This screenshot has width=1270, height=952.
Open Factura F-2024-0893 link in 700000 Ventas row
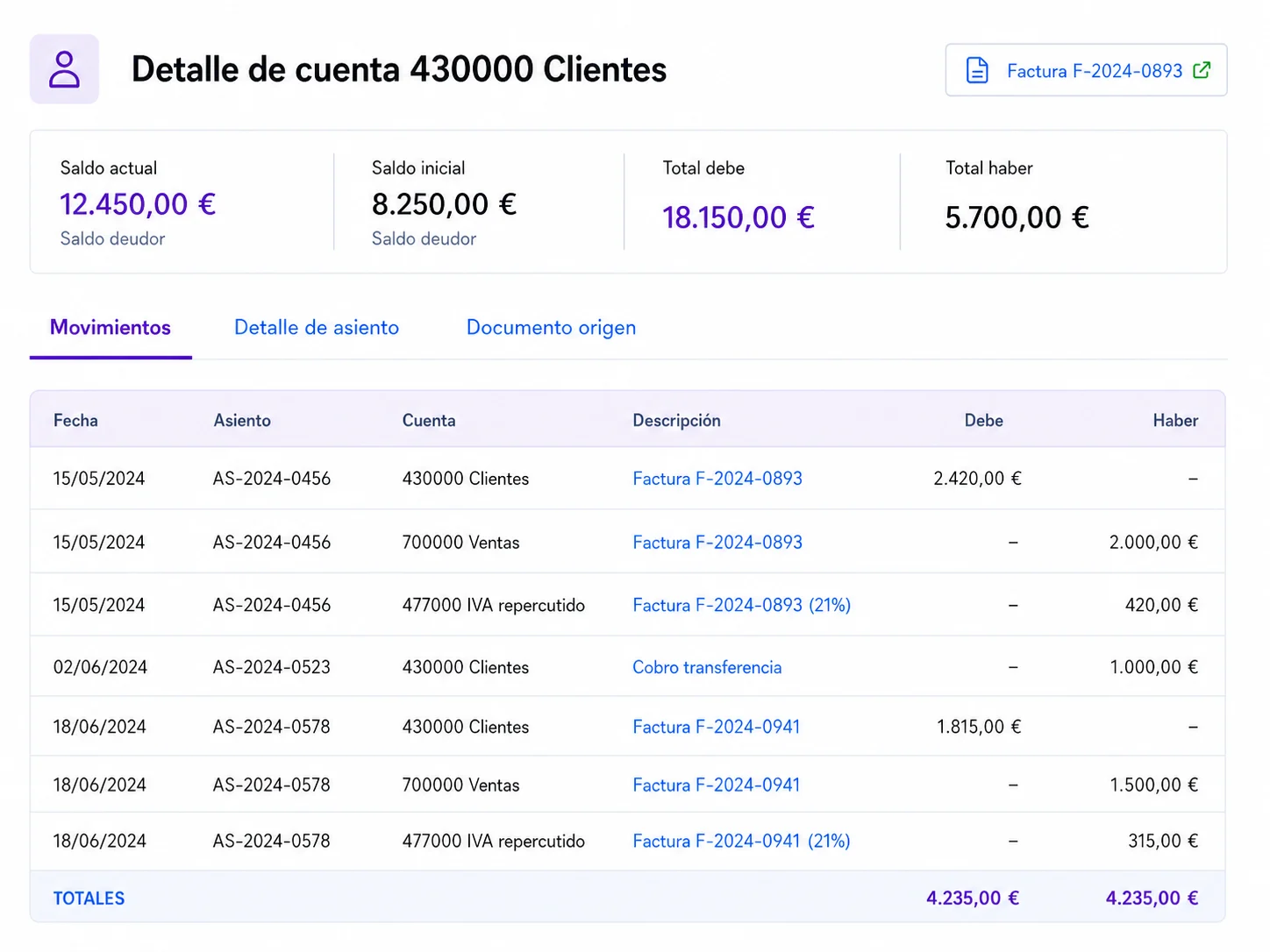coord(717,543)
